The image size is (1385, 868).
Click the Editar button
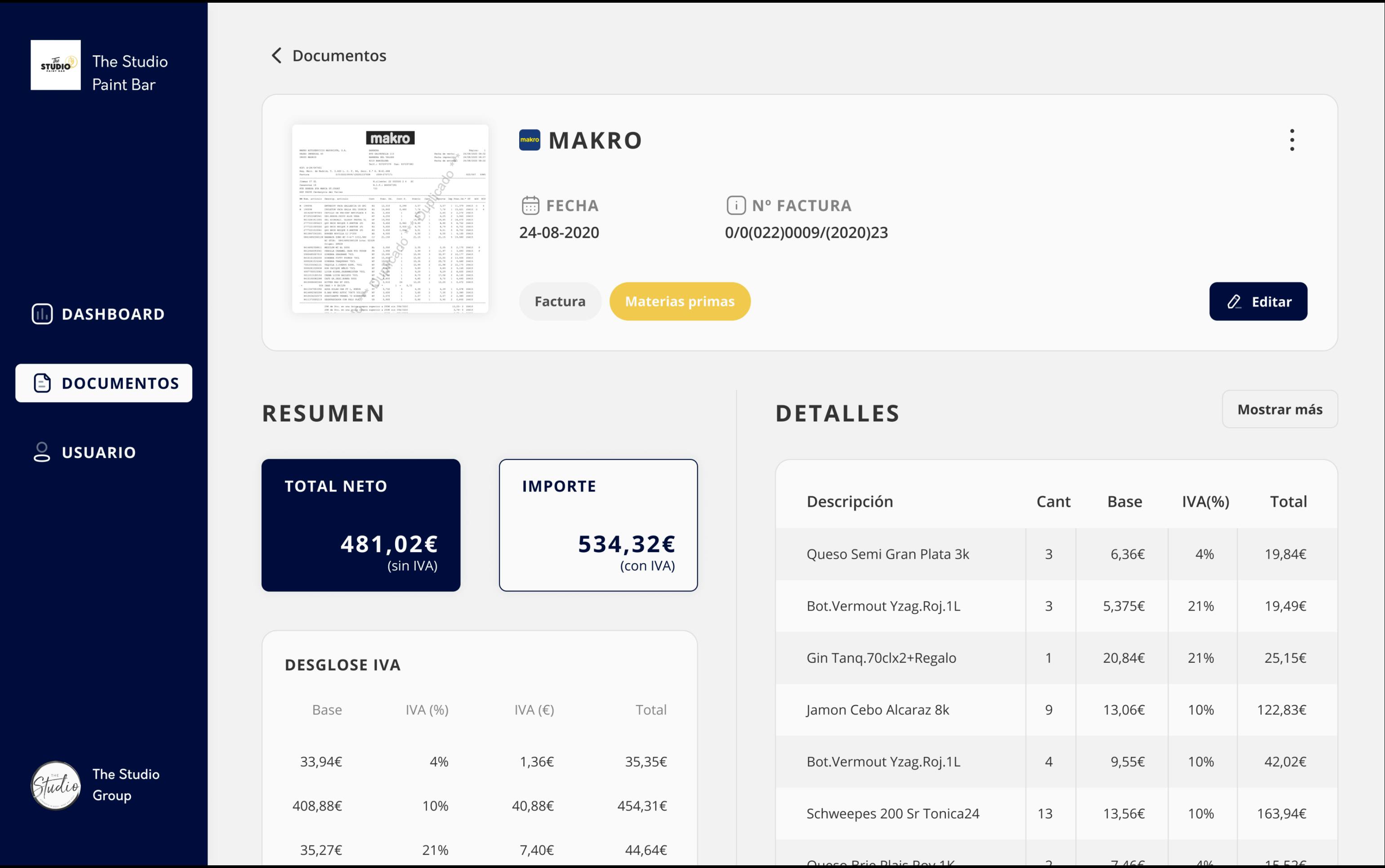point(1258,301)
